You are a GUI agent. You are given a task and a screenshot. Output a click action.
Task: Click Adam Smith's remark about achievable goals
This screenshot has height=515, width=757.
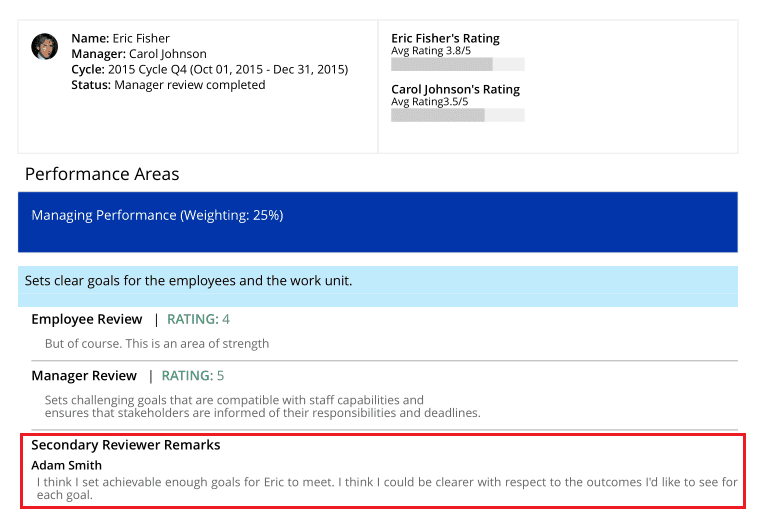(x=387, y=488)
